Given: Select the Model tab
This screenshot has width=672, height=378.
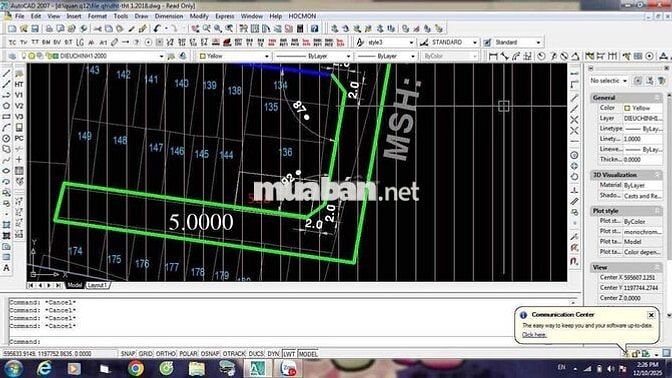Looking at the screenshot, I should coord(75,285).
